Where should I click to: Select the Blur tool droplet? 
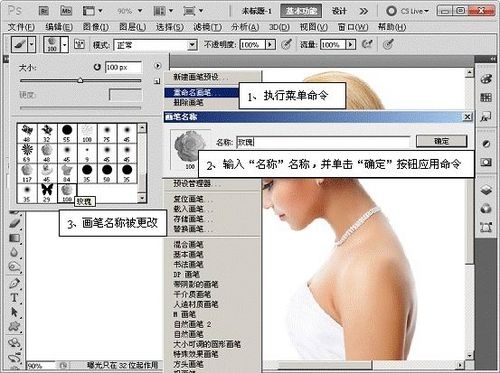point(14,252)
